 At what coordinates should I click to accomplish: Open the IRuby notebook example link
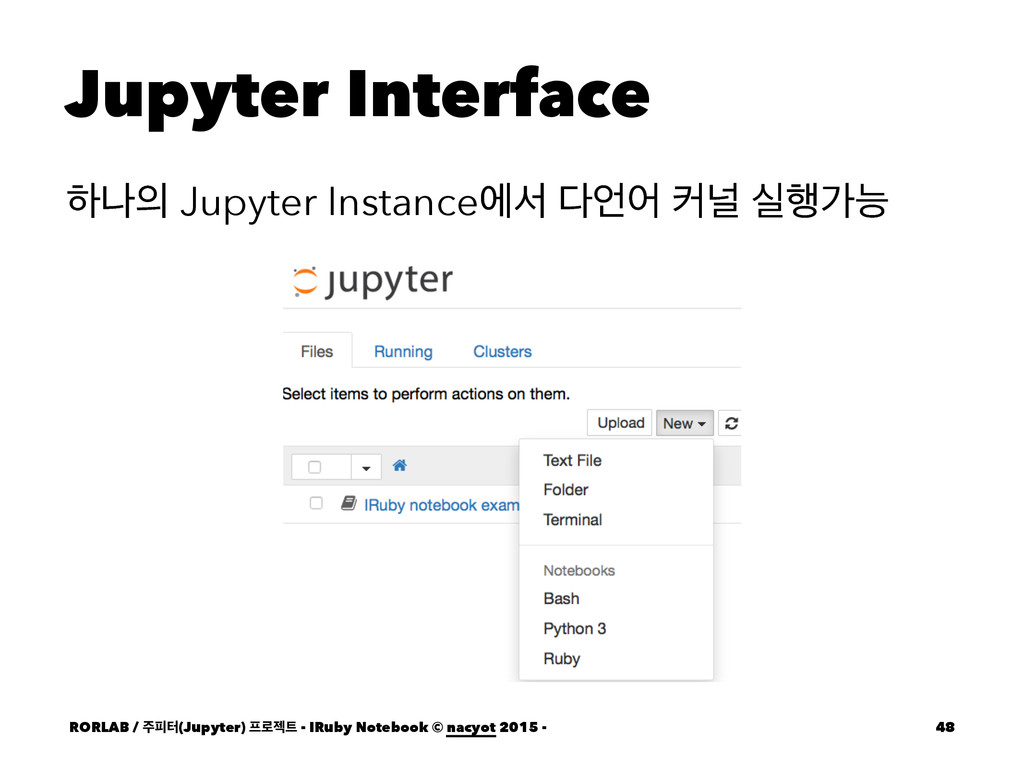pos(441,505)
